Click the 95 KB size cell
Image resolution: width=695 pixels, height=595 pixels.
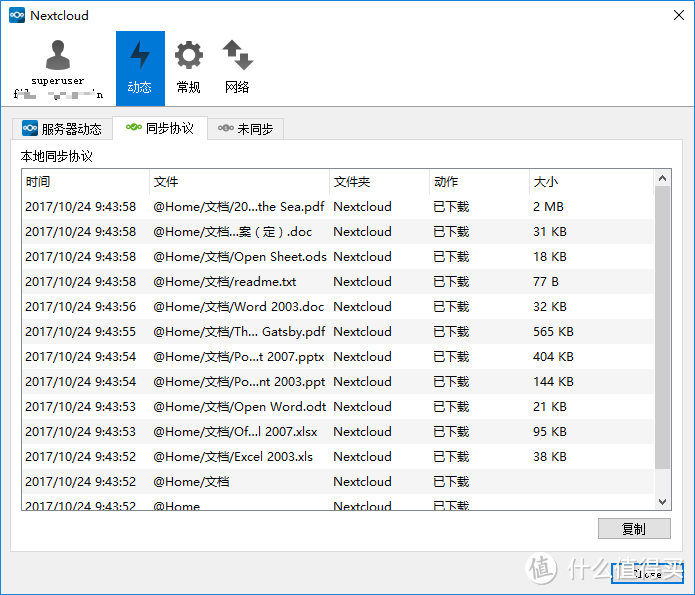click(550, 431)
